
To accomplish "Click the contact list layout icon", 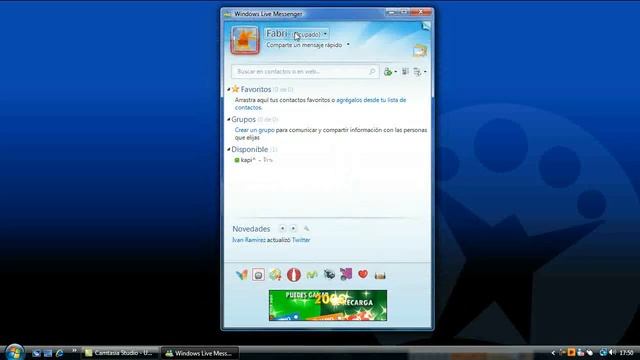I will [405, 71].
